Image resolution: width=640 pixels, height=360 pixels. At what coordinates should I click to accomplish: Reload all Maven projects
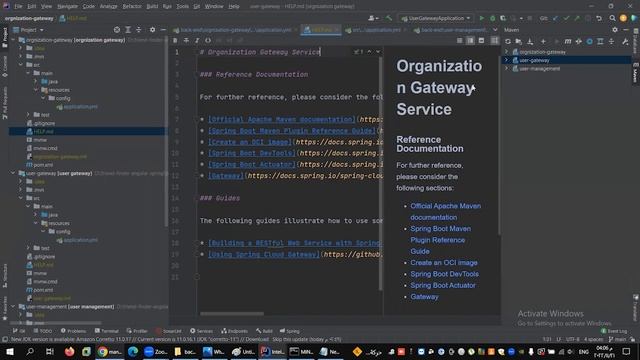(x=508, y=41)
